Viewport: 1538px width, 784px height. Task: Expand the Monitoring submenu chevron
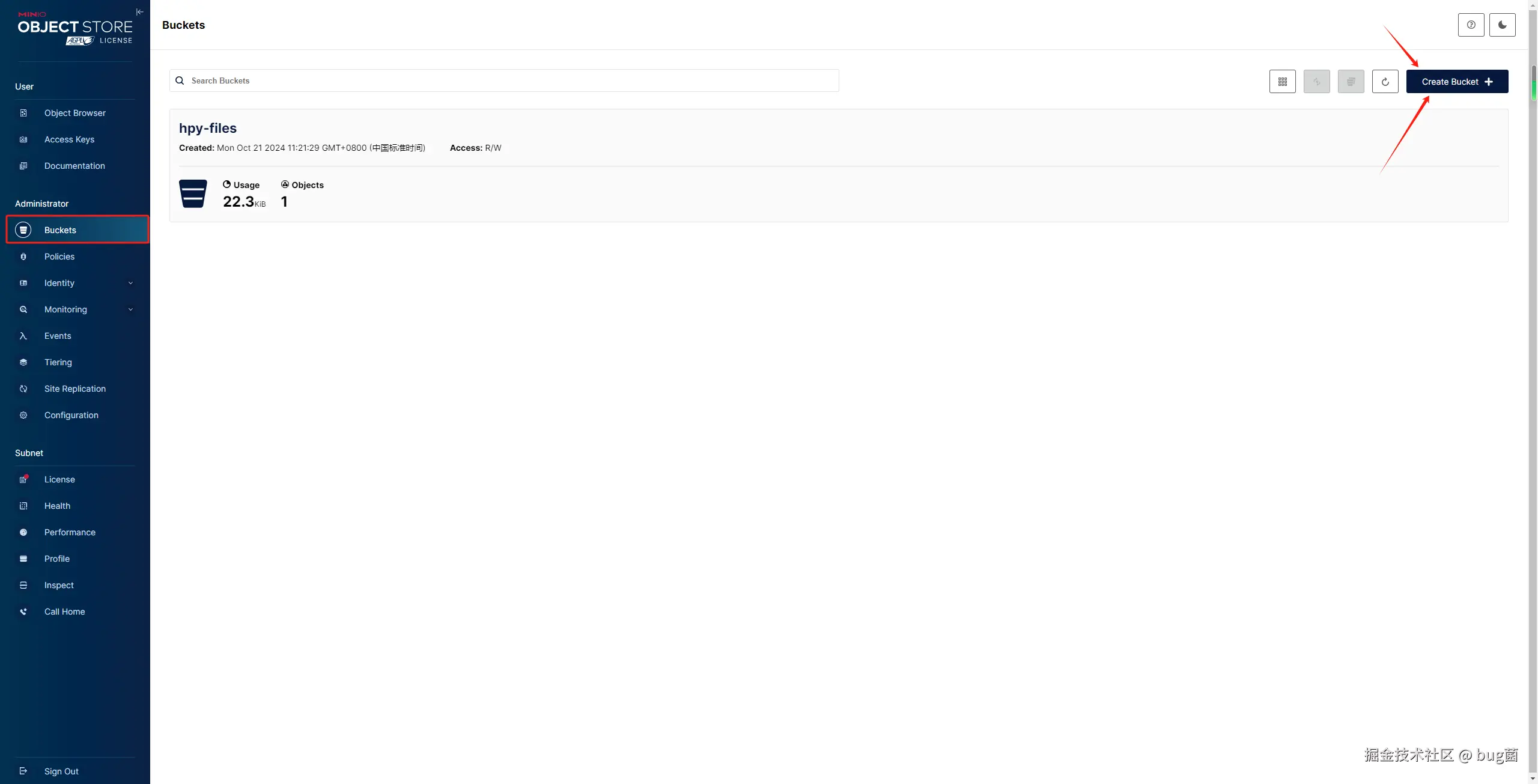[130, 309]
